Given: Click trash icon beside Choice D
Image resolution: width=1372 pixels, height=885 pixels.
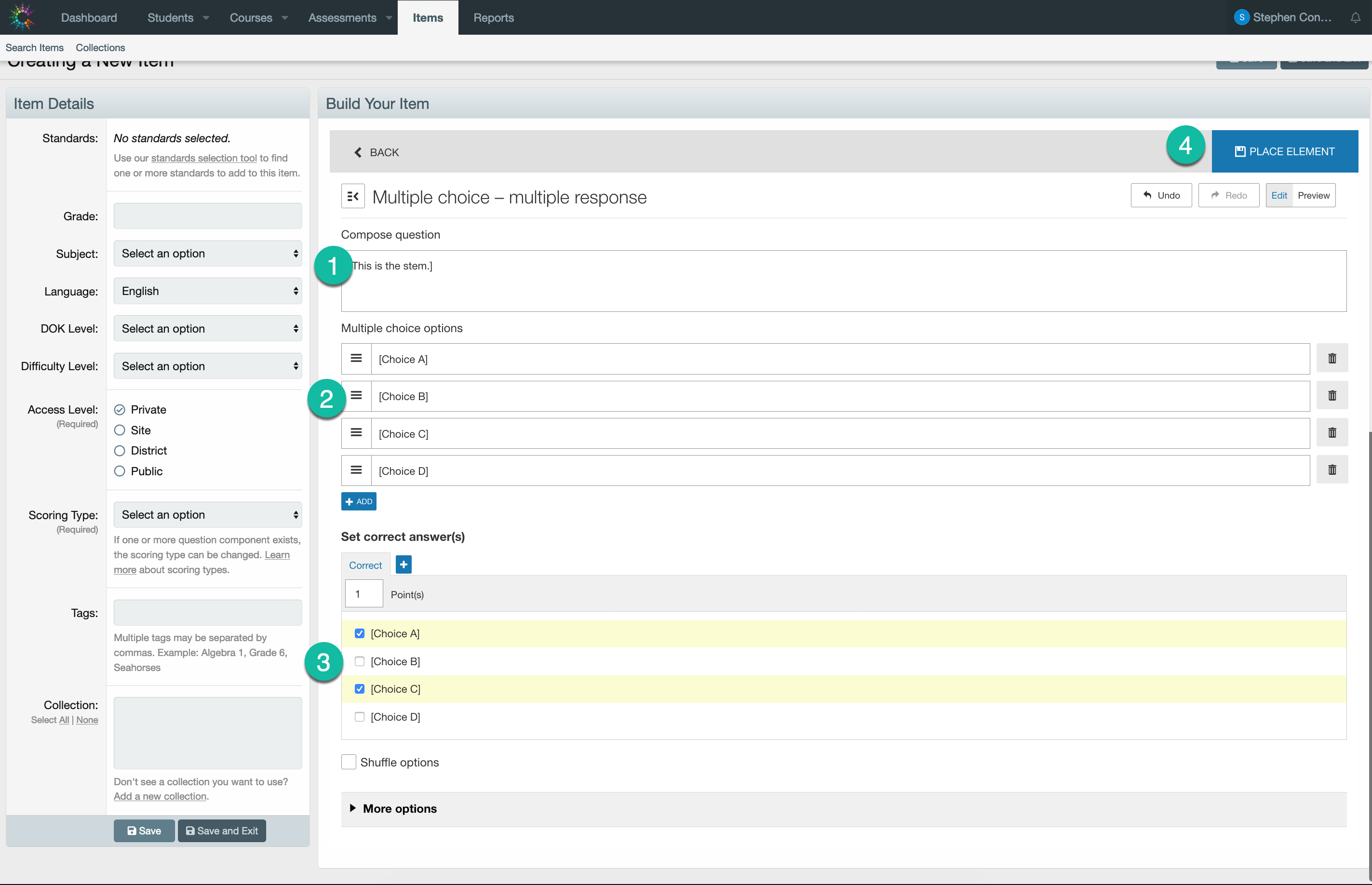Looking at the screenshot, I should [1332, 470].
